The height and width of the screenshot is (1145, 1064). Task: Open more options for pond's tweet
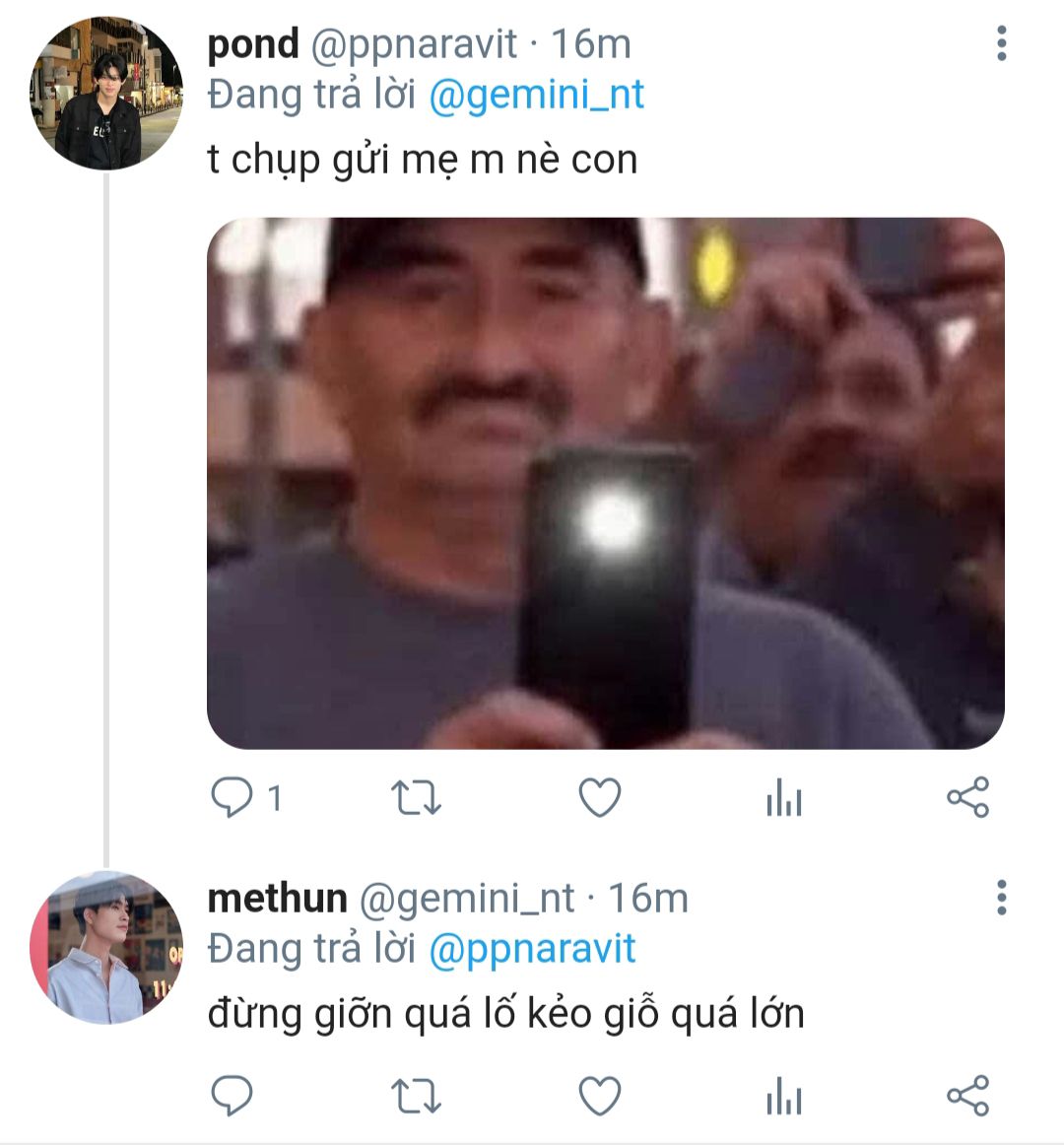pos(1001,44)
